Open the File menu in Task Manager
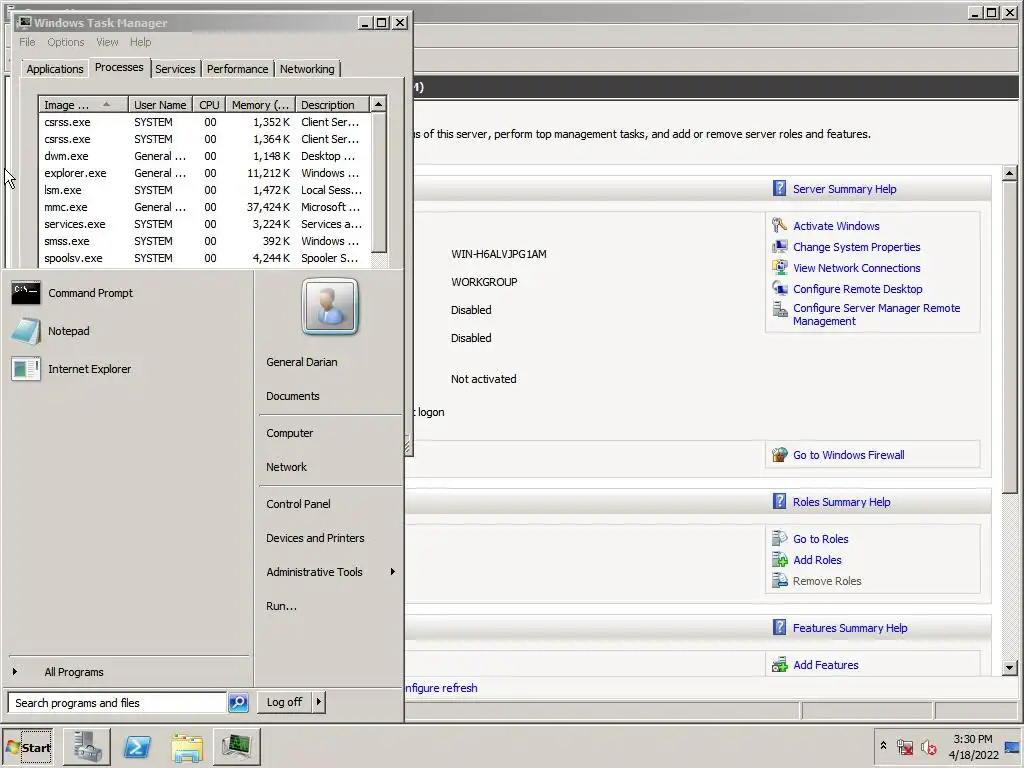1024x768 pixels. [x=27, y=42]
